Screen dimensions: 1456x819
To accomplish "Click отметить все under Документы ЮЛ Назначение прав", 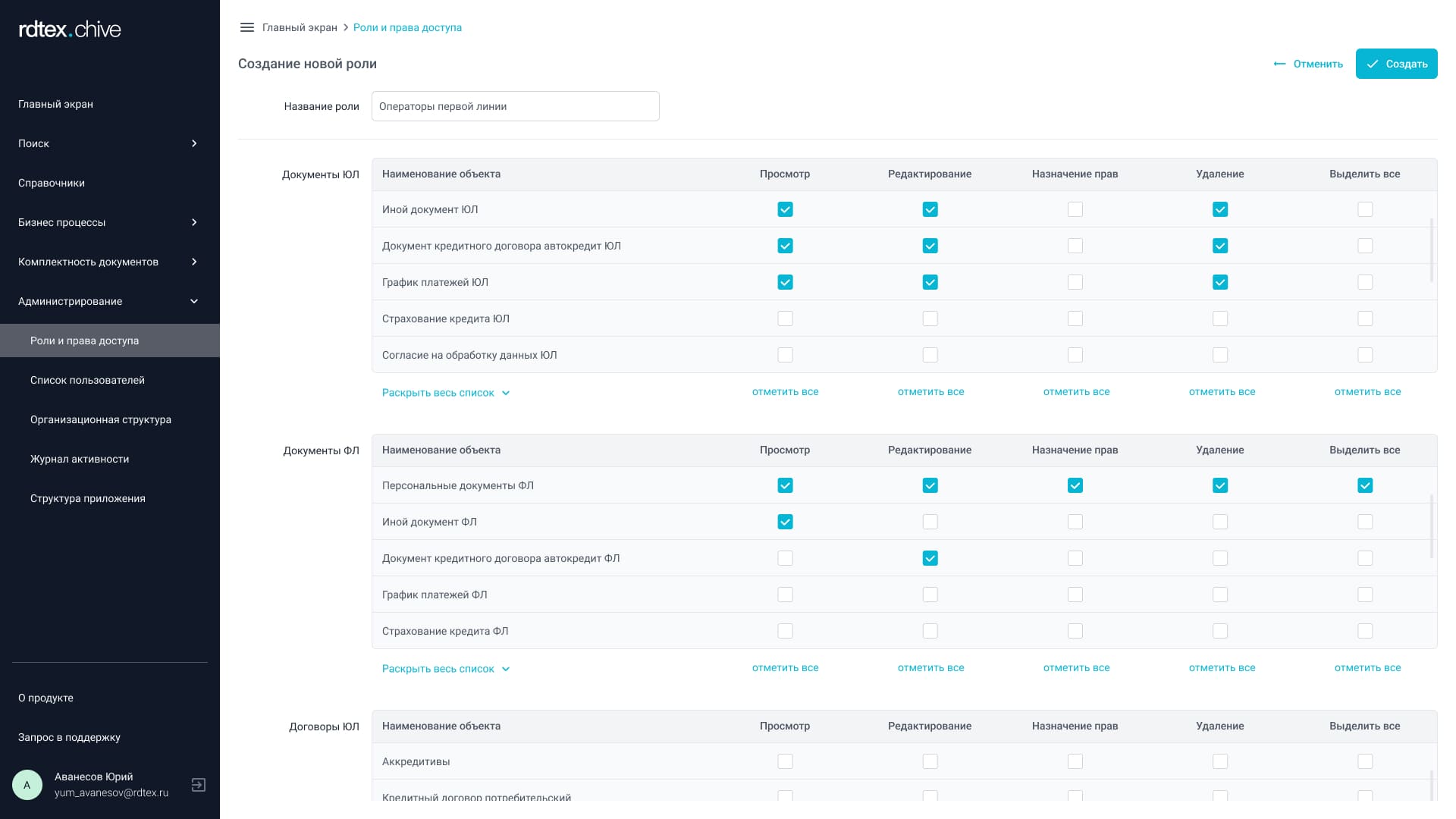I will click(1076, 392).
